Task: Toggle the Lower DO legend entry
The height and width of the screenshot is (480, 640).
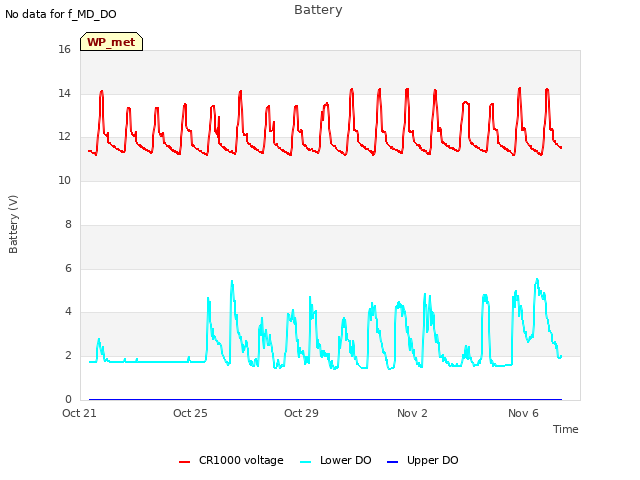Action: [x=336, y=460]
